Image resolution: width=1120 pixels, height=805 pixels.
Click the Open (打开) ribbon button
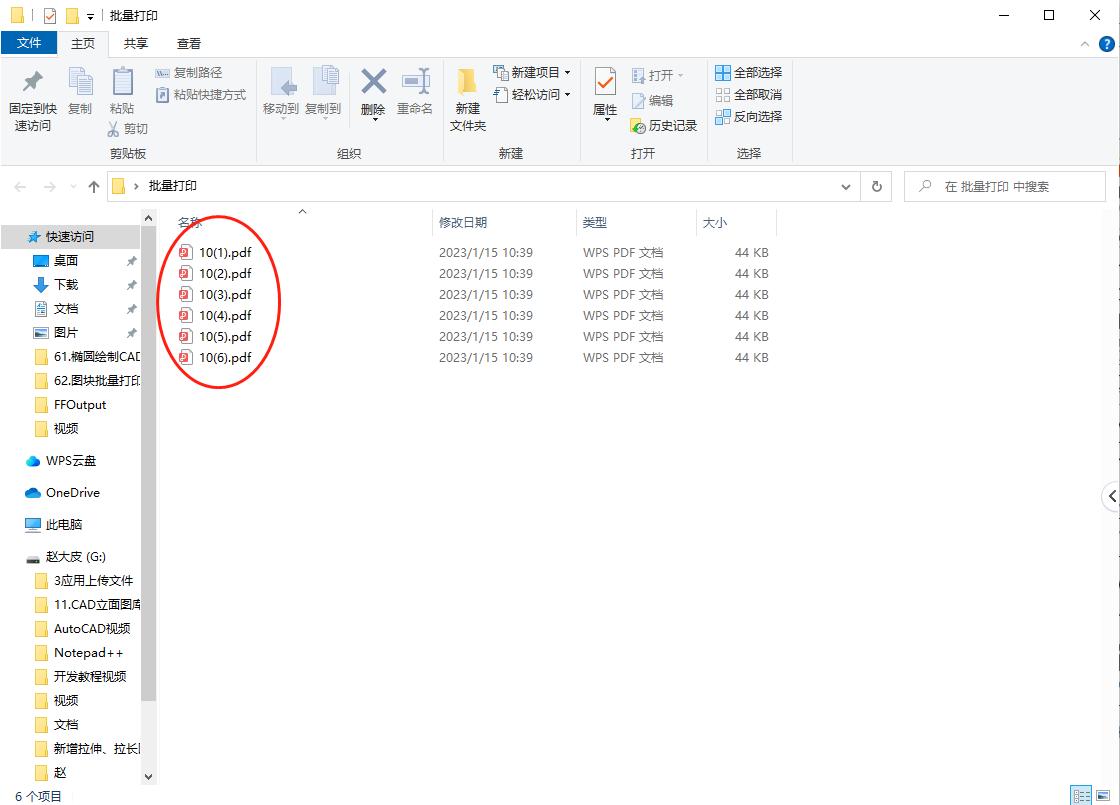pyautogui.click(x=658, y=75)
